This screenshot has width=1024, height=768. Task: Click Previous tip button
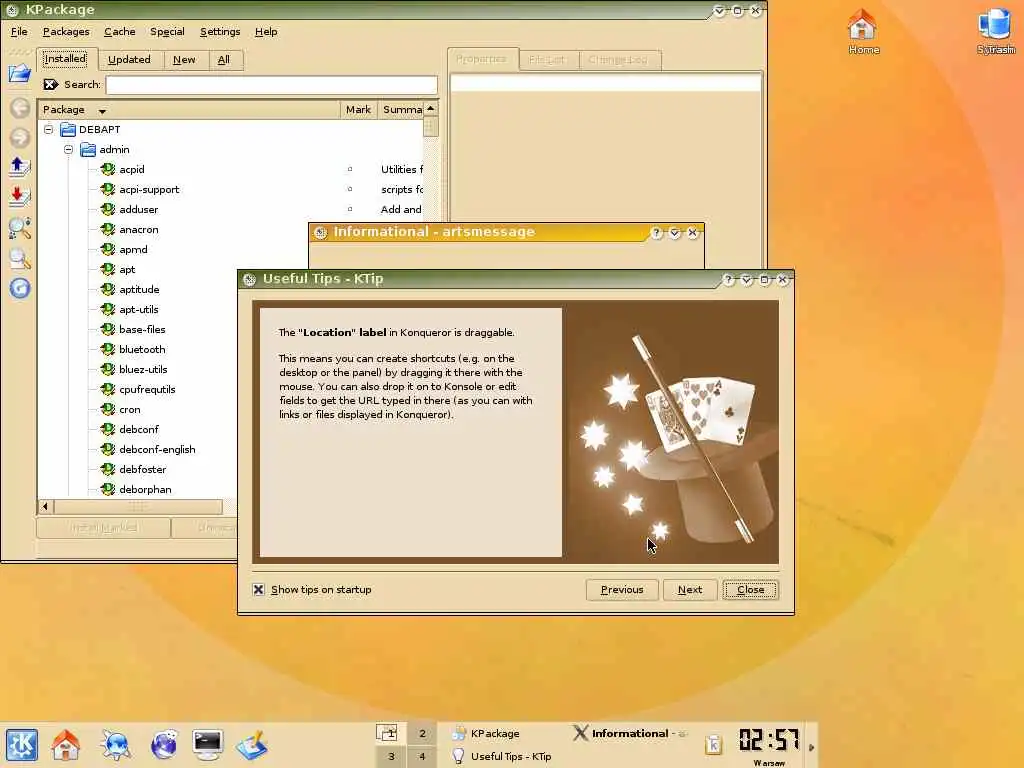point(622,590)
